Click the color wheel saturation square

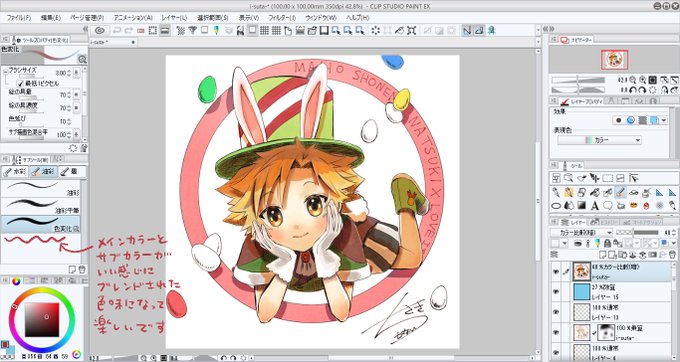[x=42, y=320]
